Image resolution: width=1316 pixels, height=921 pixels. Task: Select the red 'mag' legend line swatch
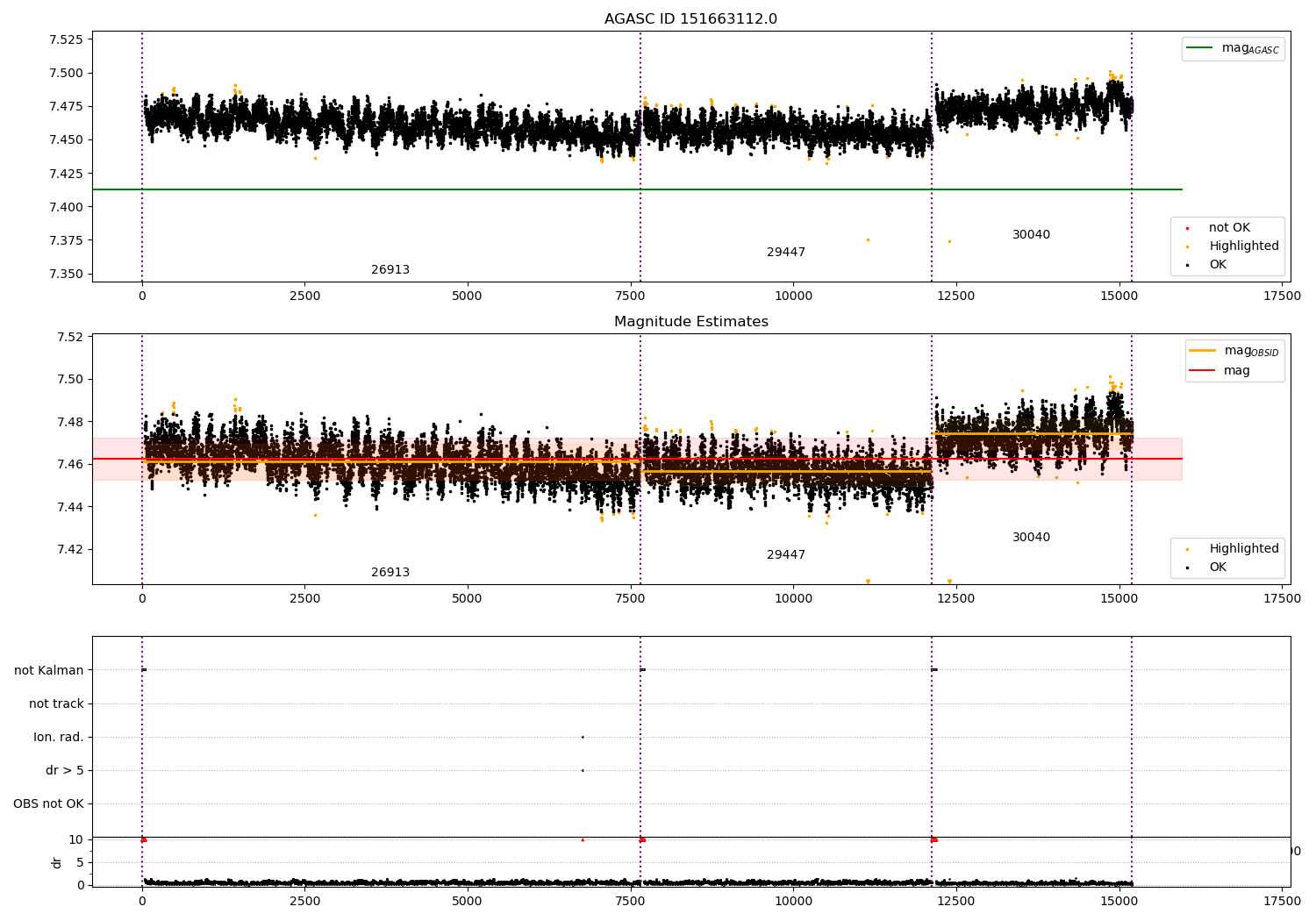(1202, 370)
